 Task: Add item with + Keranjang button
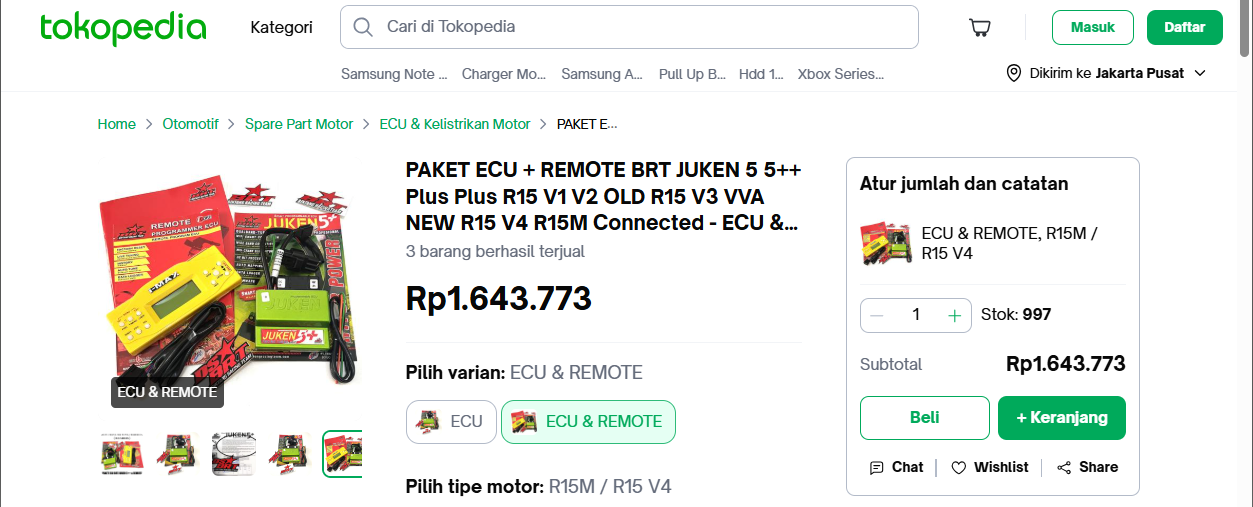tap(1061, 418)
